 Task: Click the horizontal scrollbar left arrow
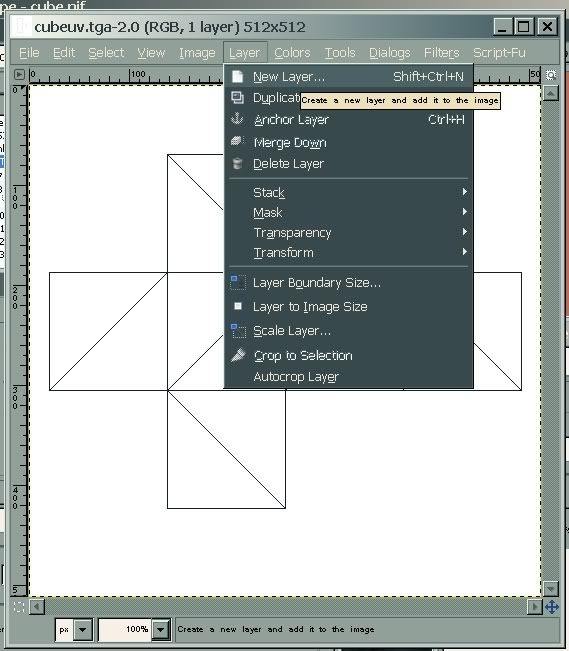click(37, 607)
